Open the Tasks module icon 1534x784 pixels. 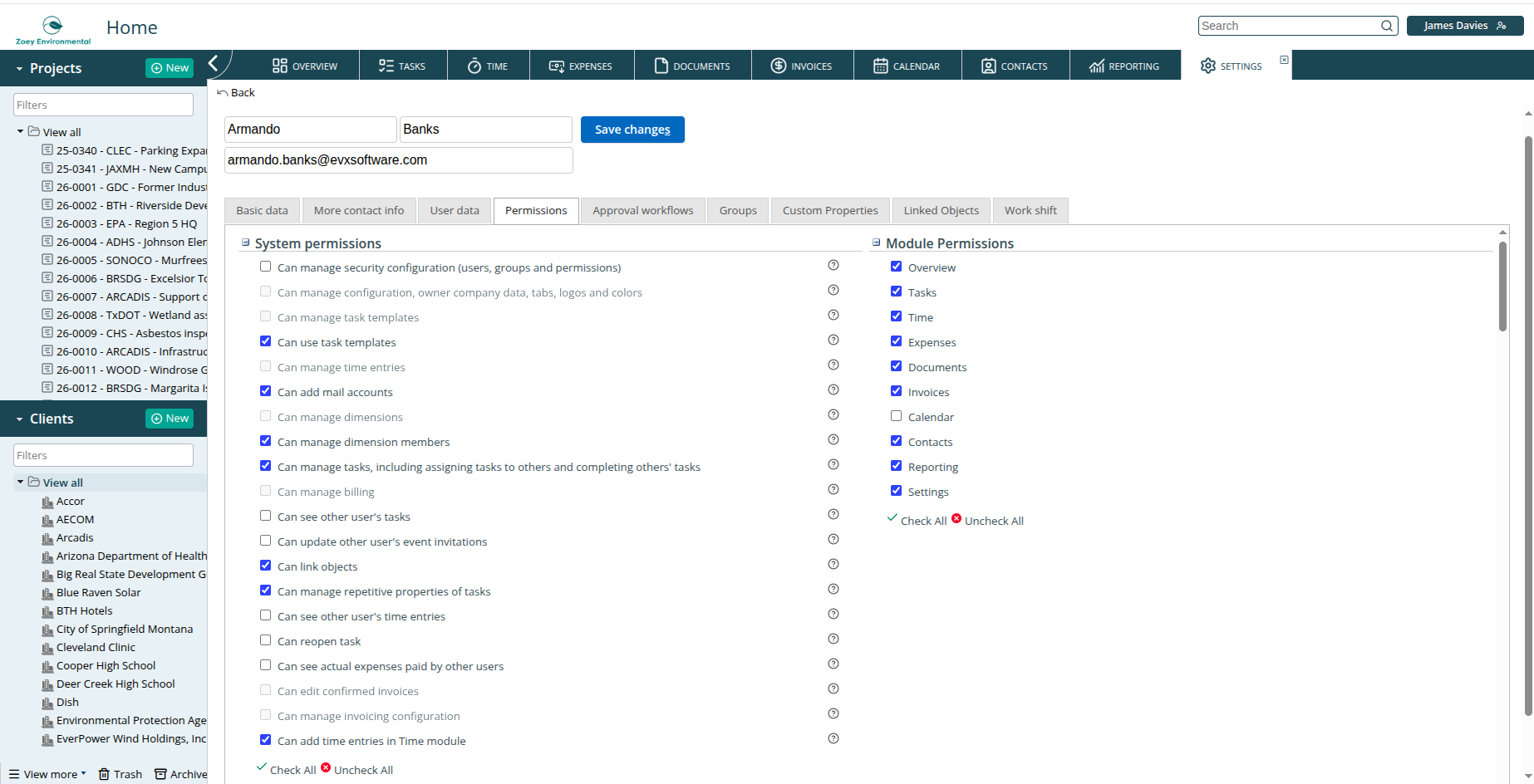(x=386, y=66)
